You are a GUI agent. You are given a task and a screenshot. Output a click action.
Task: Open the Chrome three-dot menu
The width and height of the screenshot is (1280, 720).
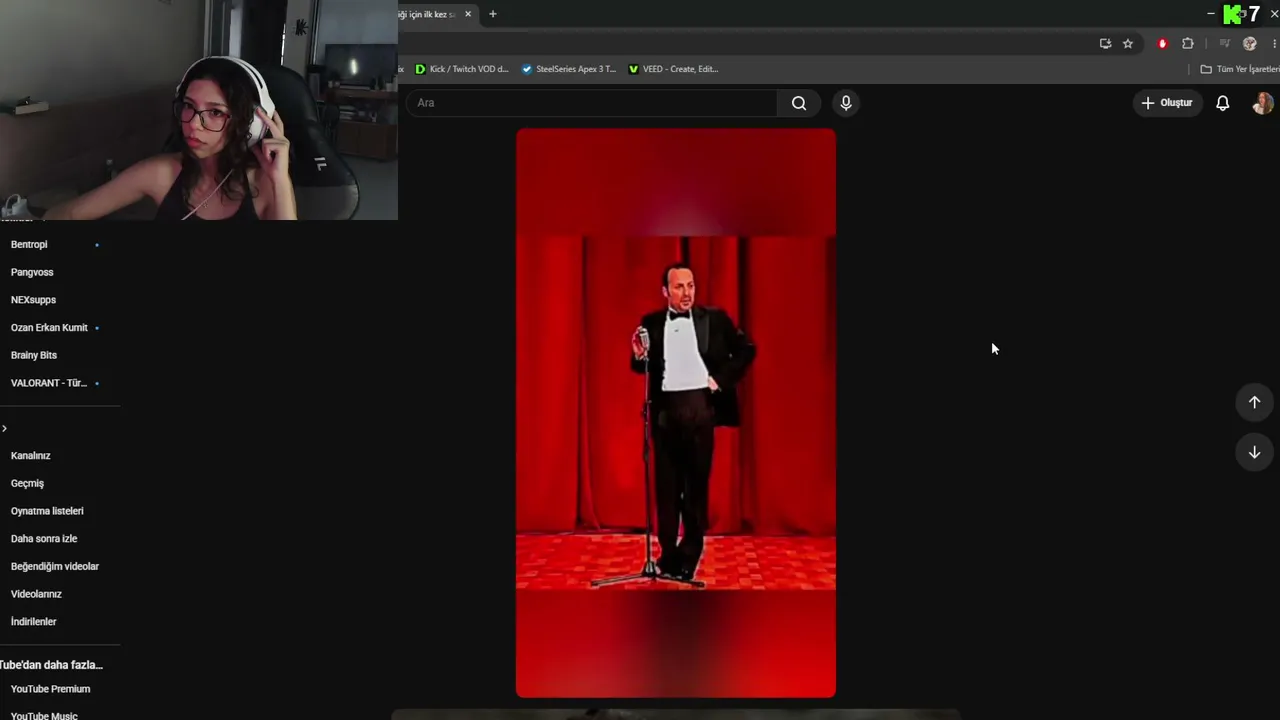click(x=1275, y=44)
